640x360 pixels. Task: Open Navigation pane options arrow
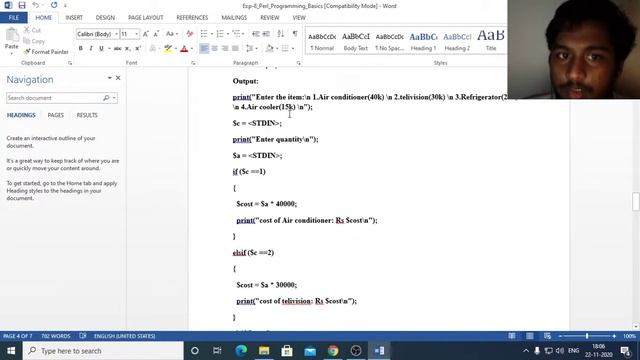pos(109,78)
